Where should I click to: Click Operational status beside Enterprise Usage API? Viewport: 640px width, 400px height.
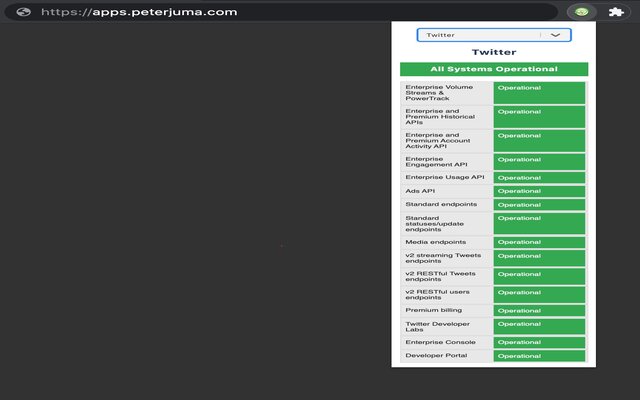538,178
